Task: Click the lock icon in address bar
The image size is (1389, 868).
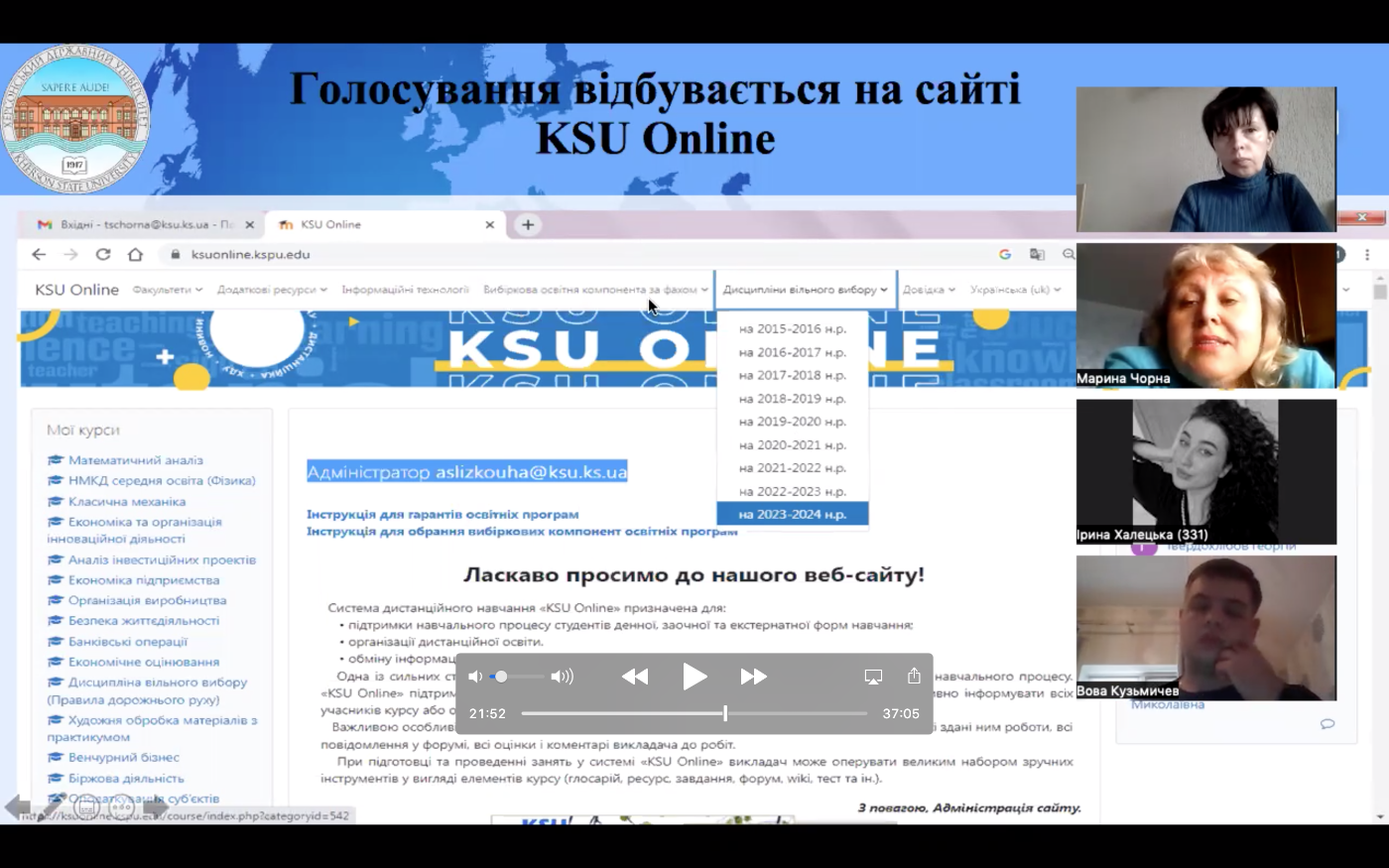Action: [176, 254]
